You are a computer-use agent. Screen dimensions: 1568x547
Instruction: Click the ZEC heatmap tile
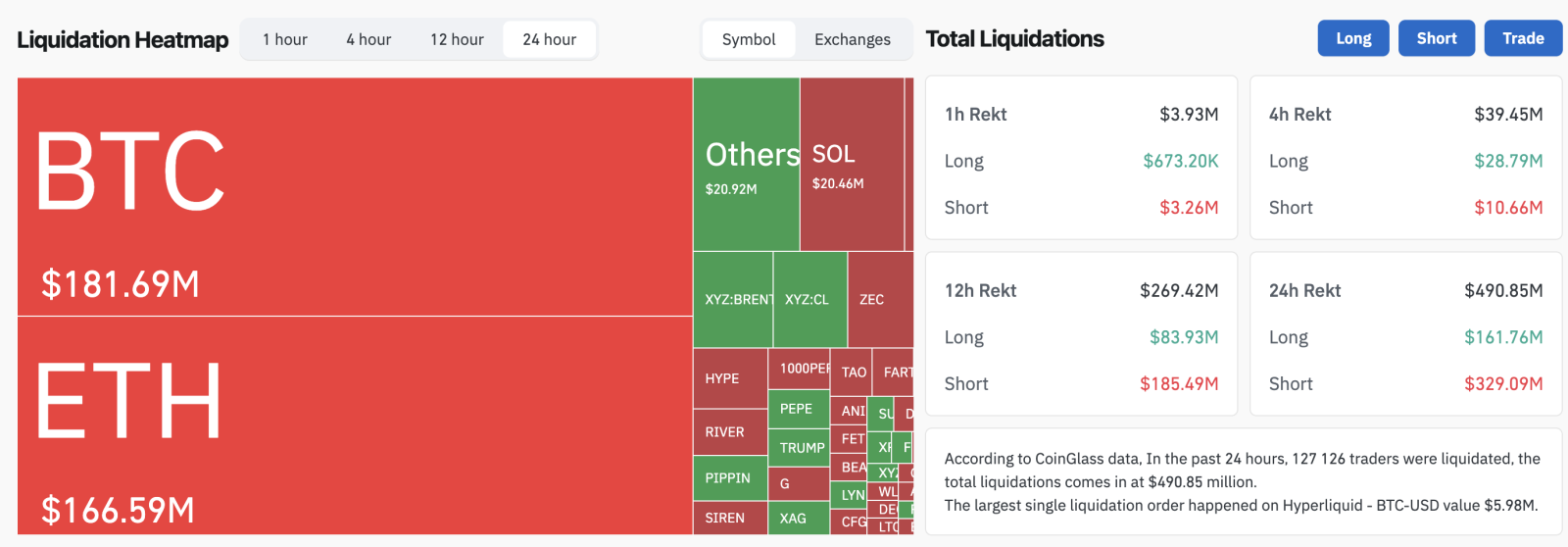pyautogui.click(x=879, y=299)
